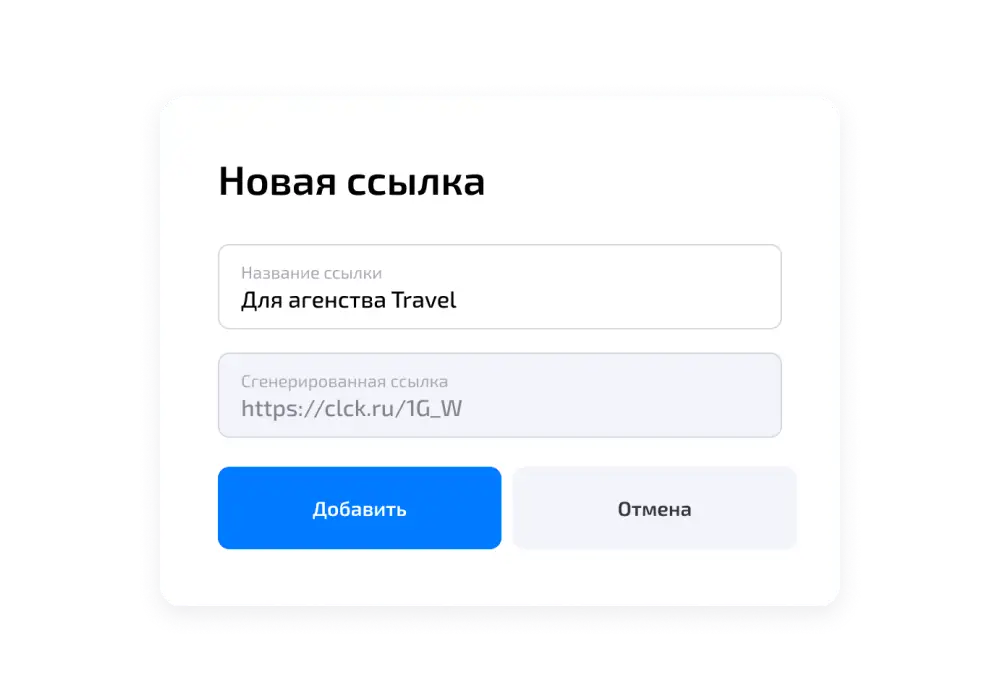Click the Название ссылки field label
The width and height of the screenshot is (1000, 700).
[311, 273]
